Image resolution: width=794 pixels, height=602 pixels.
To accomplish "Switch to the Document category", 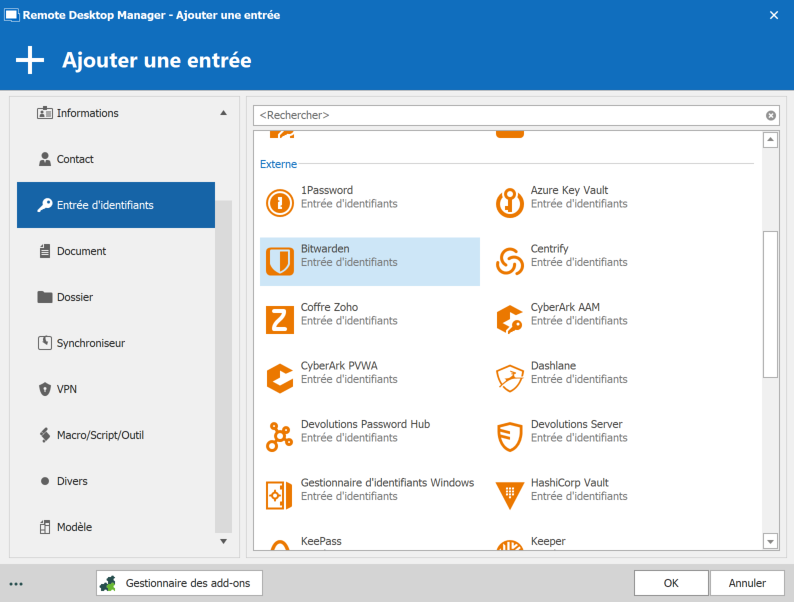I will click(116, 251).
